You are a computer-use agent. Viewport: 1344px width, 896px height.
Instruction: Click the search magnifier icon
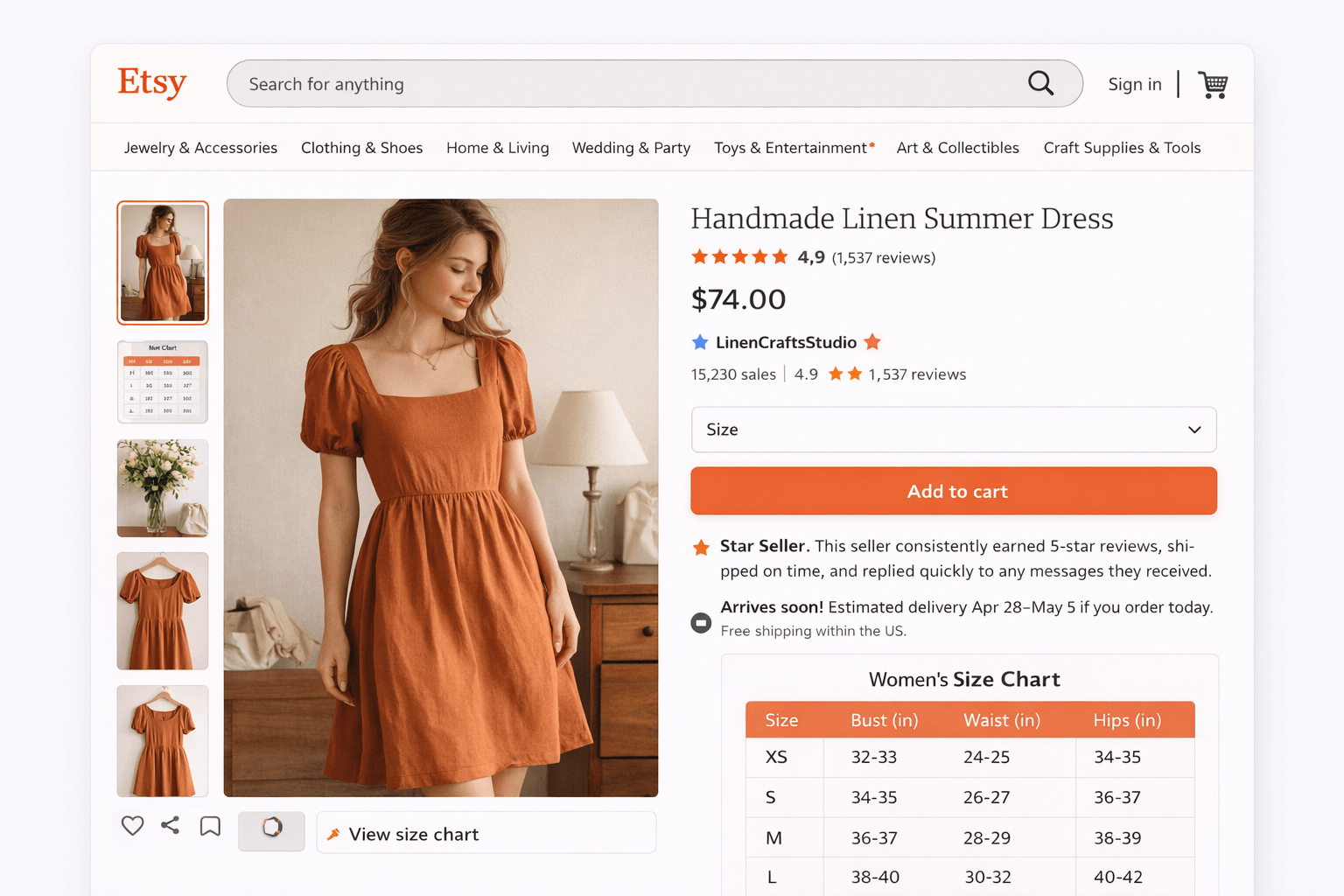[1040, 83]
